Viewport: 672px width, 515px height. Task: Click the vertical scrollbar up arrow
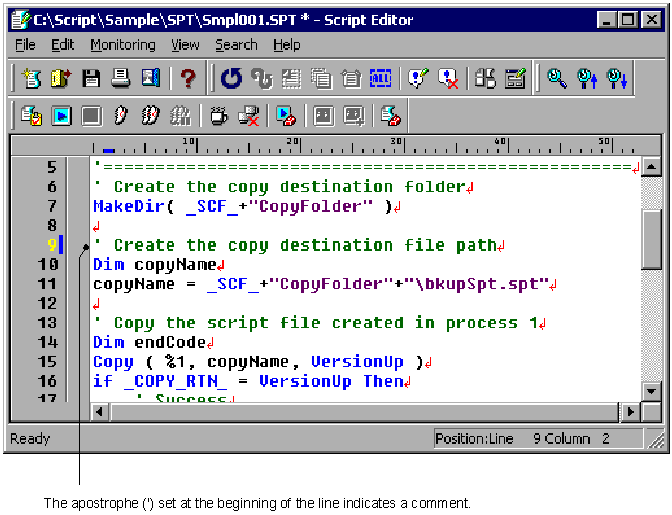click(651, 166)
